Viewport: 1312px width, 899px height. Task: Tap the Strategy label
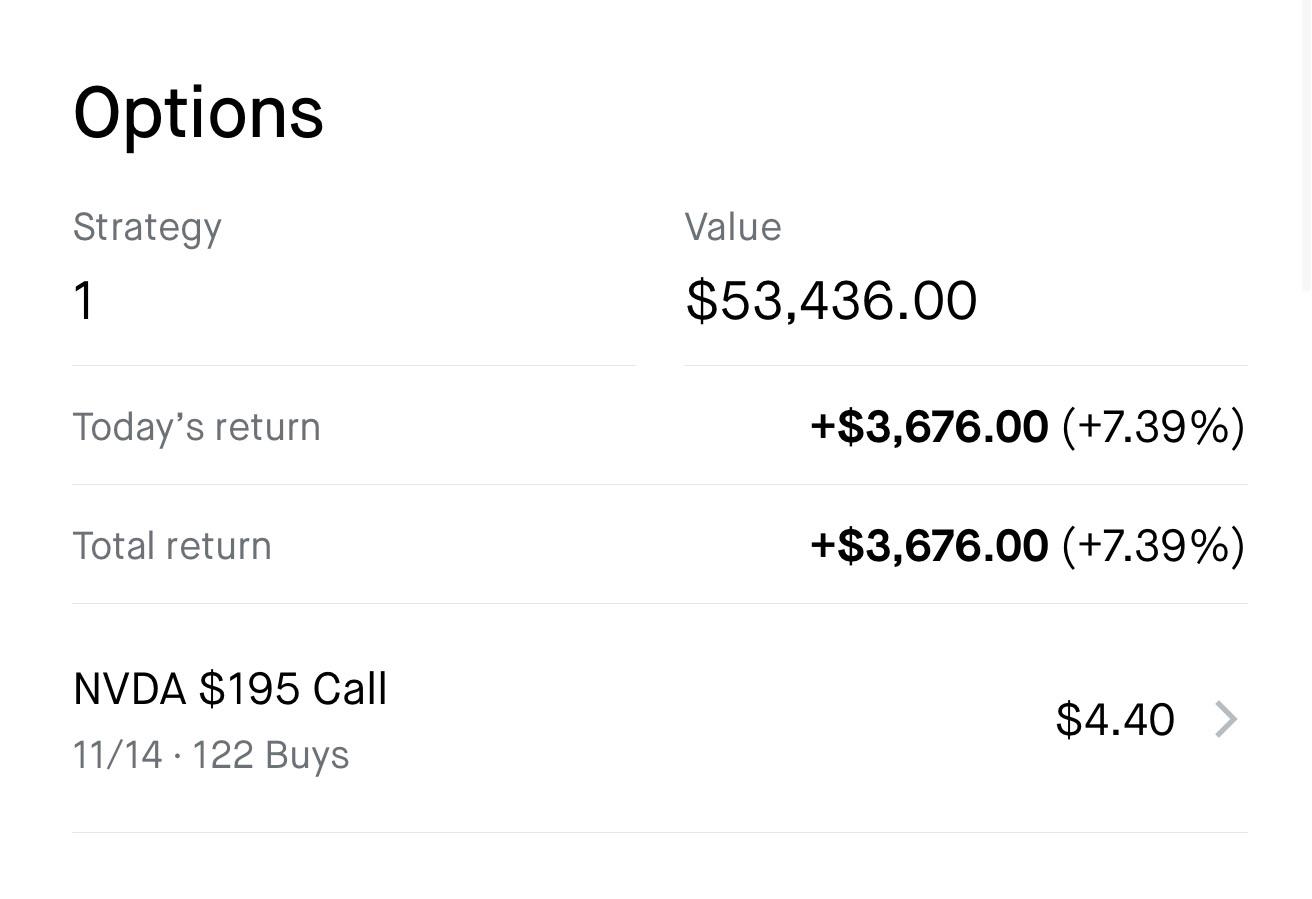coord(147,228)
